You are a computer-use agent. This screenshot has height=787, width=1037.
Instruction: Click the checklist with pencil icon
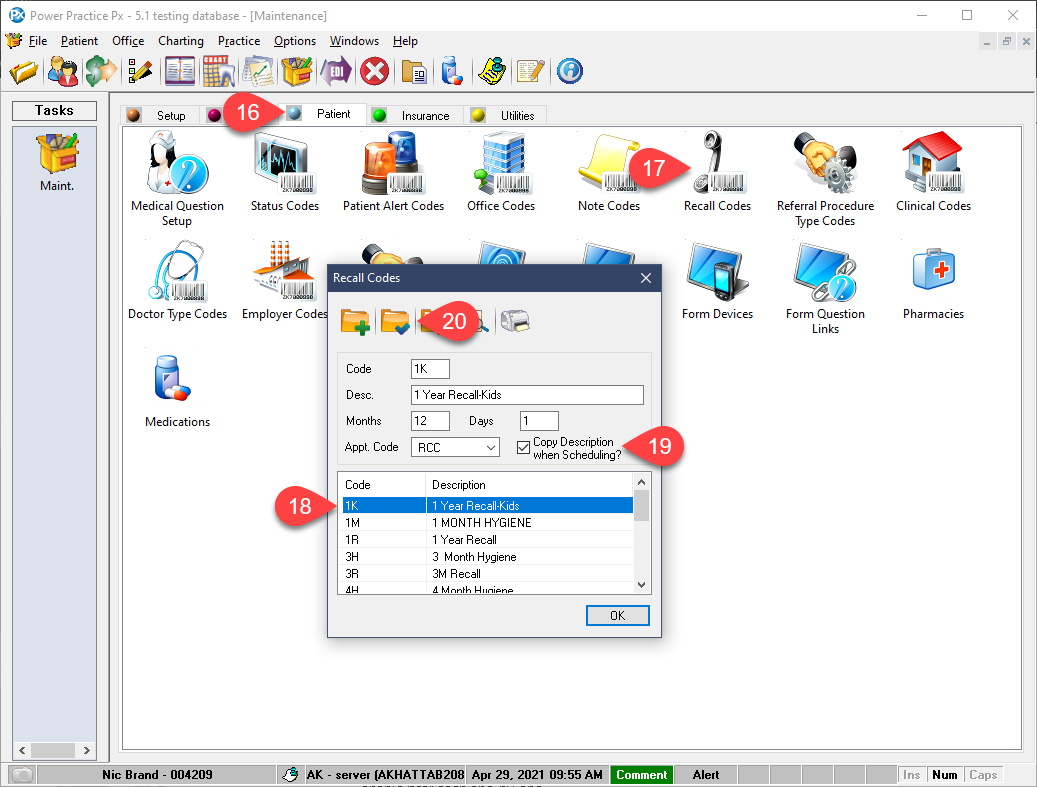tap(140, 71)
